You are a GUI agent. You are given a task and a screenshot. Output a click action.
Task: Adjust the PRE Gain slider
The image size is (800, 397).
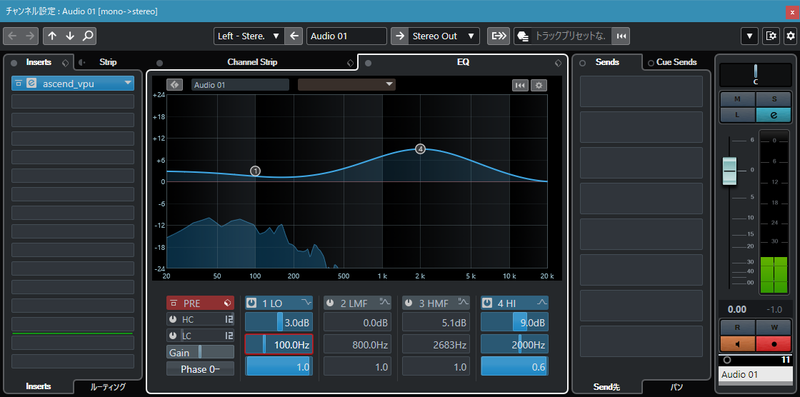200,352
